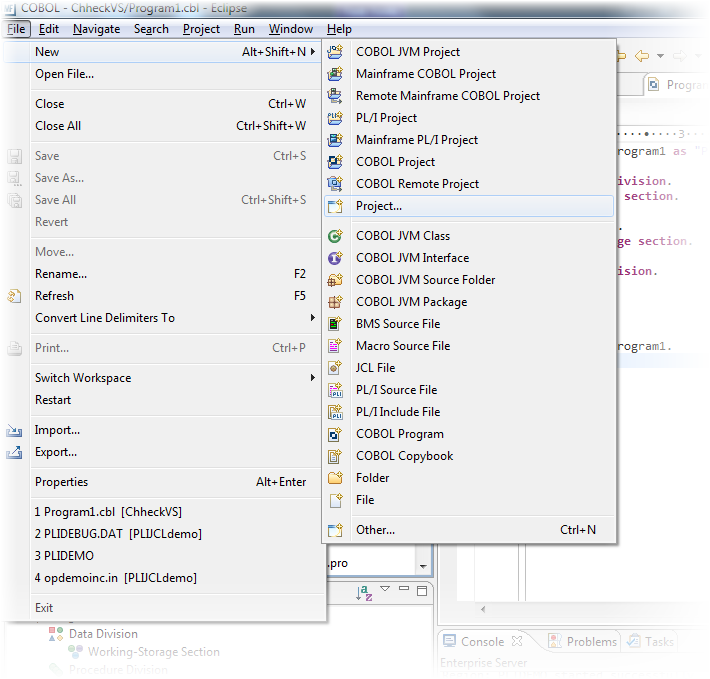Viewport: 710px width, 679px height.
Task: Click the COBOL Remote Project icon
Action: point(335,184)
